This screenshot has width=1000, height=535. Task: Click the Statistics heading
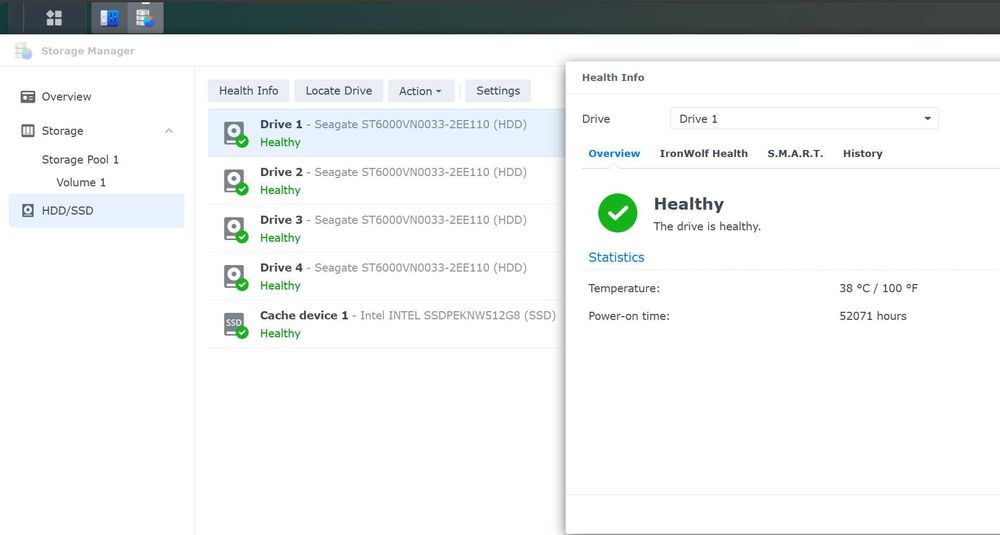pos(616,258)
